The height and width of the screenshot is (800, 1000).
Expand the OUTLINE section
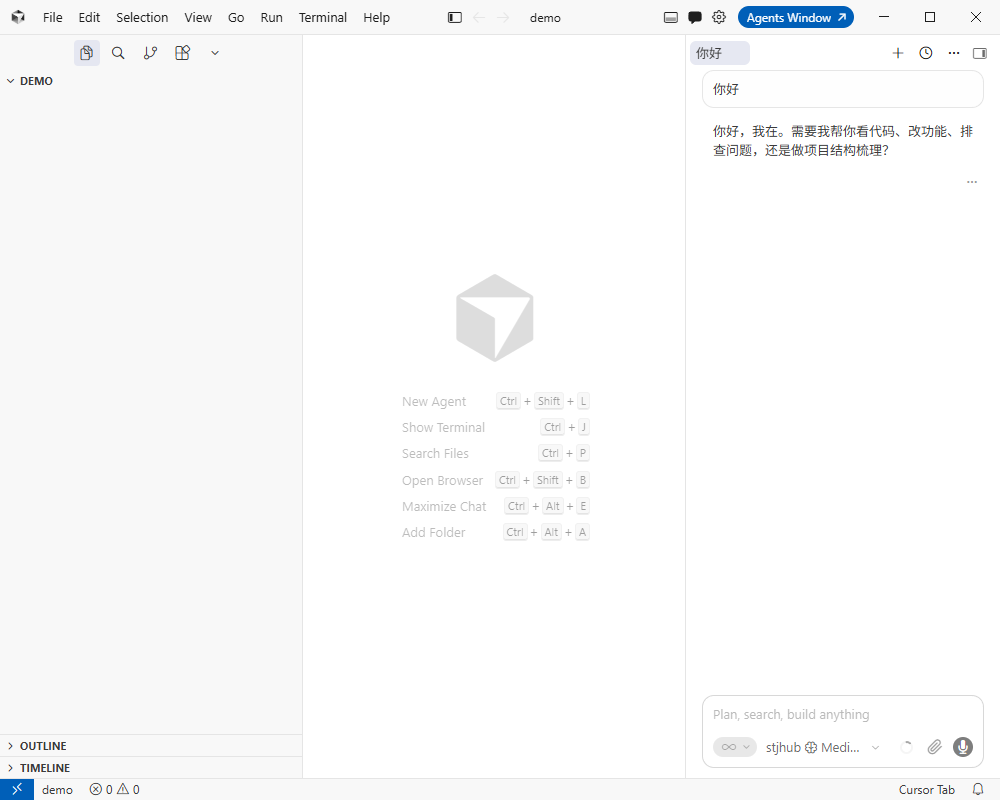(151, 746)
